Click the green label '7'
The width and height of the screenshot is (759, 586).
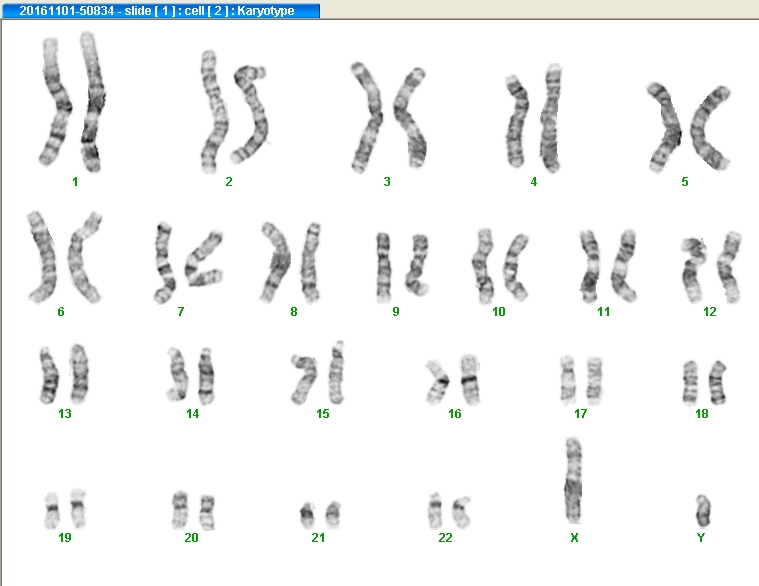[x=181, y=312]
